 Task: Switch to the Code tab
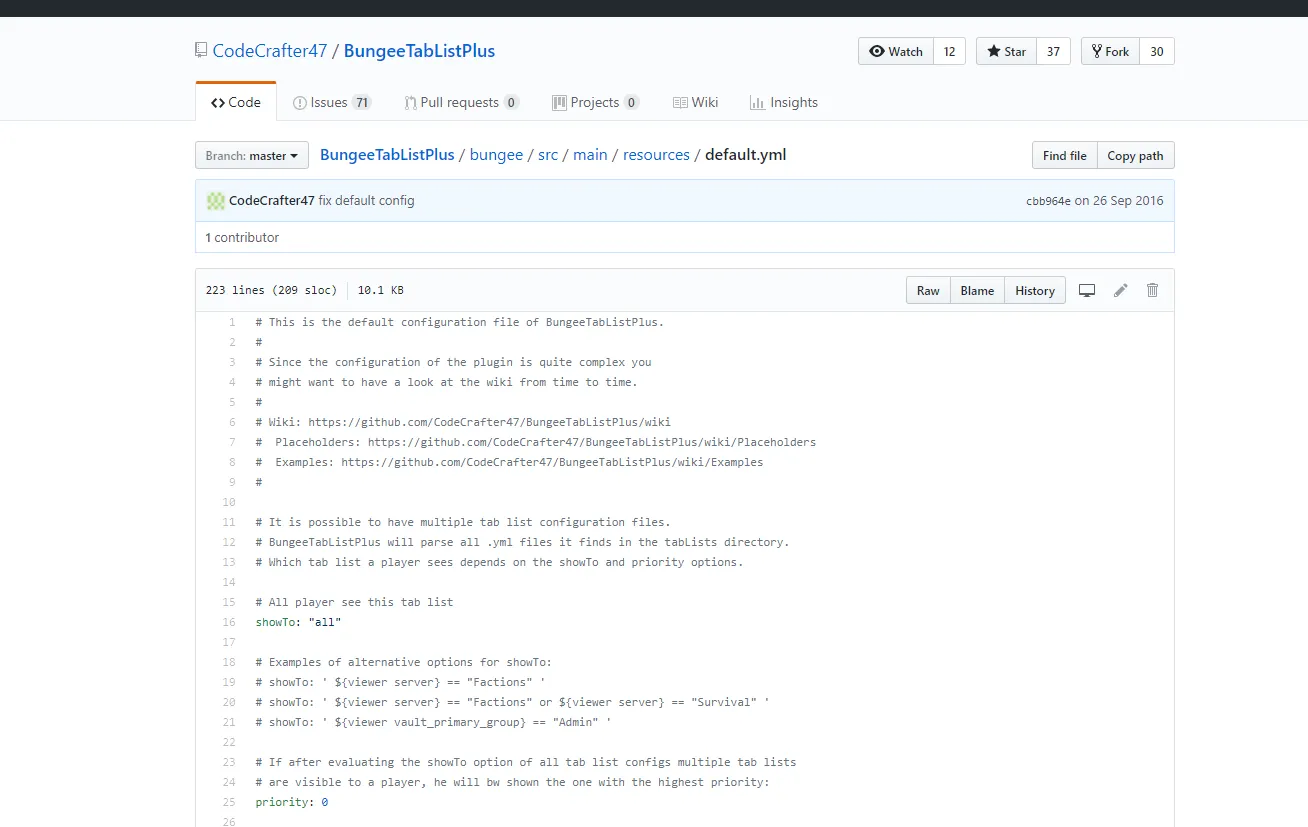[x=236, y=102]
